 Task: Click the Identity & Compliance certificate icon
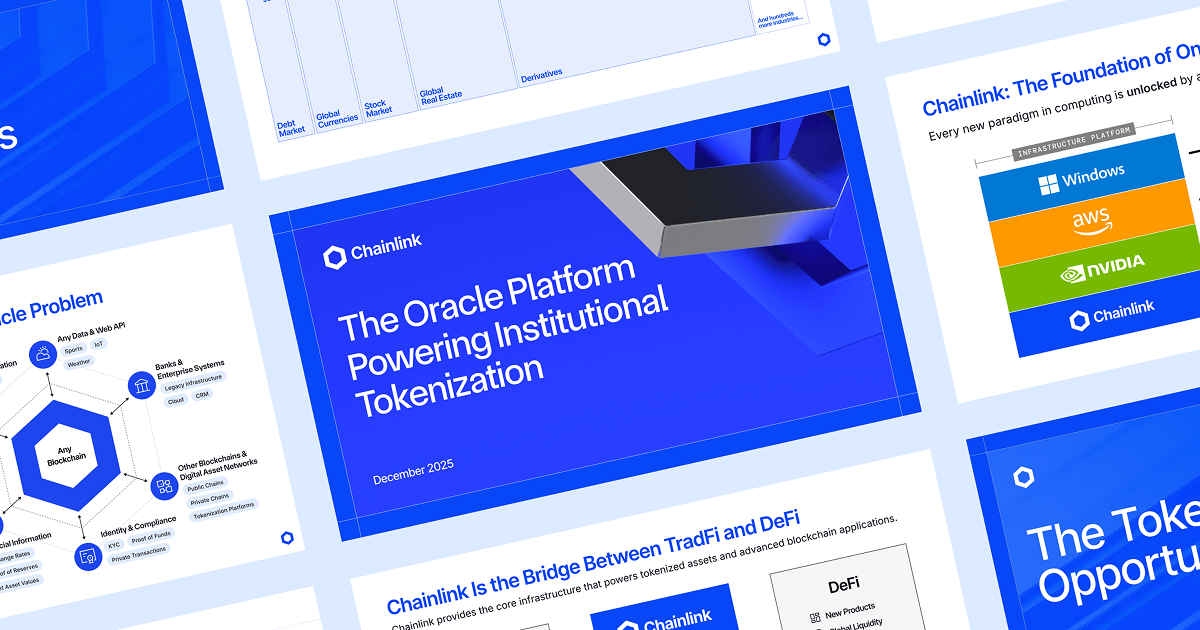coord(88,555)
